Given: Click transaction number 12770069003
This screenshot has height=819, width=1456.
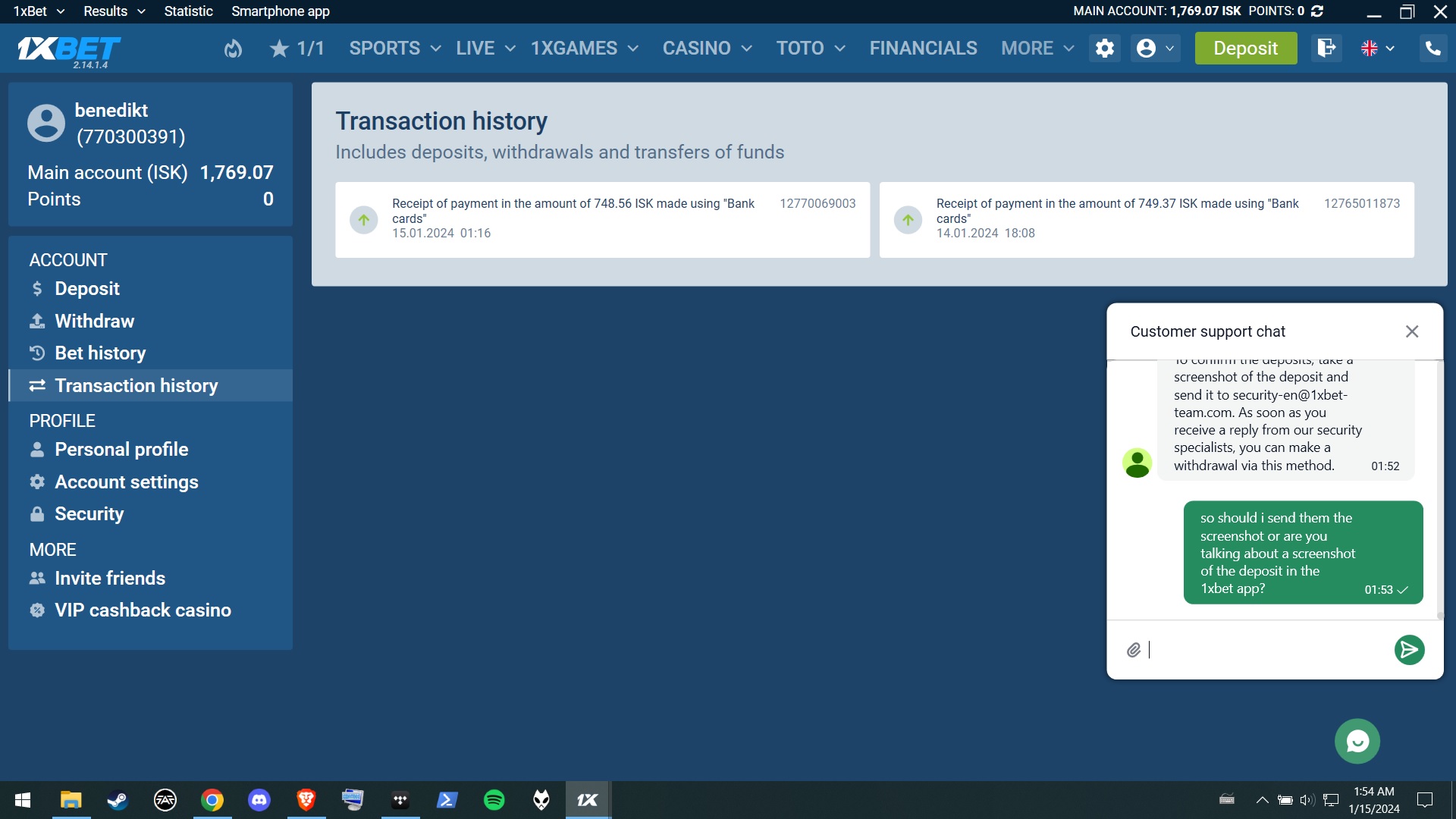Looking at the screenshot, I should [x=817, y=203].
